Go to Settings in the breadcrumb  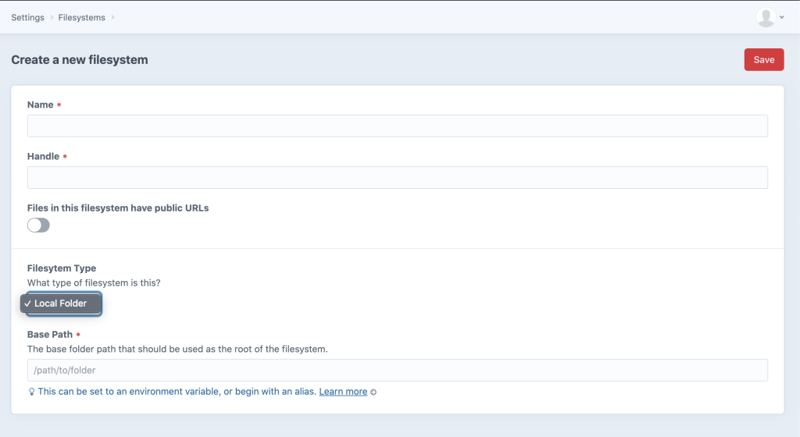[28, 17]
